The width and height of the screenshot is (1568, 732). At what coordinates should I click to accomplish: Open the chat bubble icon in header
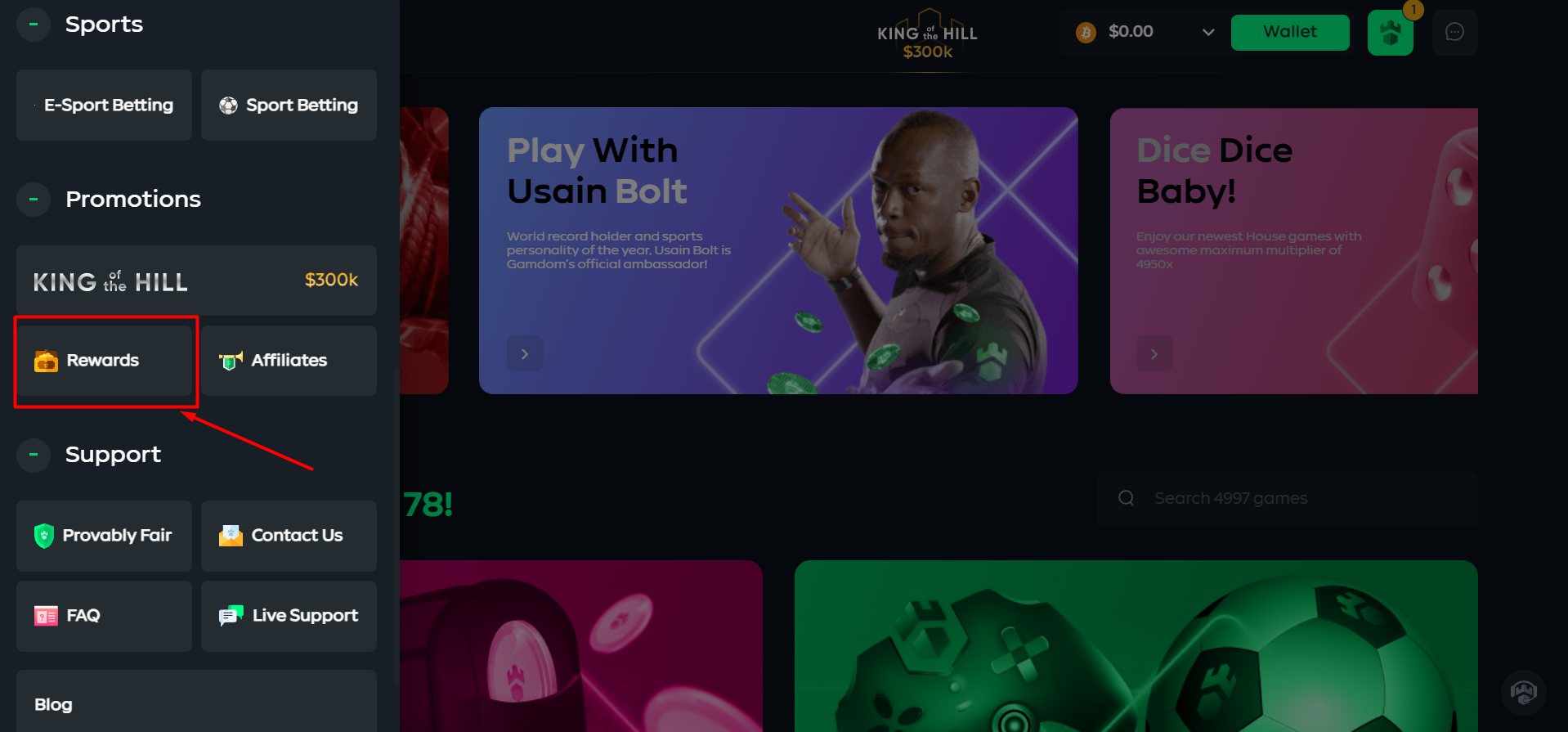pos(1454,32)
